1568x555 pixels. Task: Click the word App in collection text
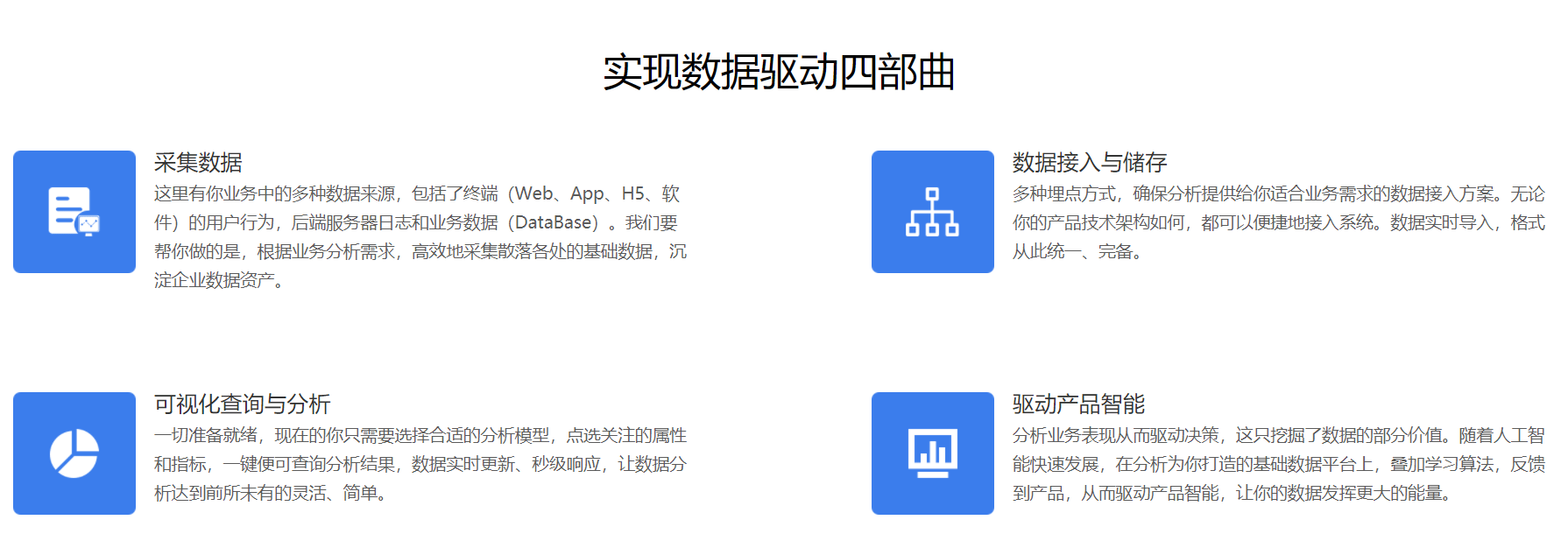[x=587, y=194]
